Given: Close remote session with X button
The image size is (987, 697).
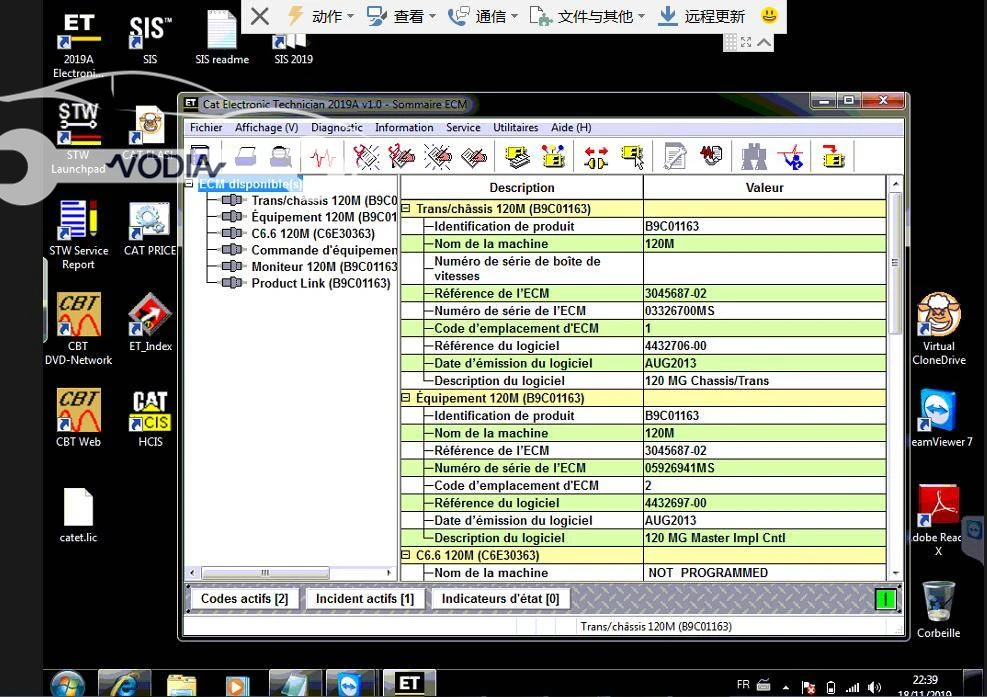Looking at the screenshot, I should click(259, 16).
